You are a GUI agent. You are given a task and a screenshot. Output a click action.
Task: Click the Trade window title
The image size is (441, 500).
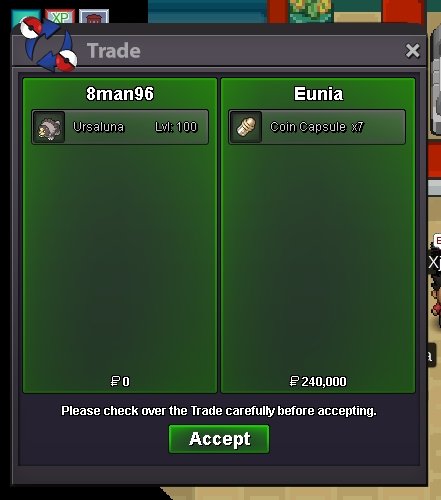(x=114, y=51)
